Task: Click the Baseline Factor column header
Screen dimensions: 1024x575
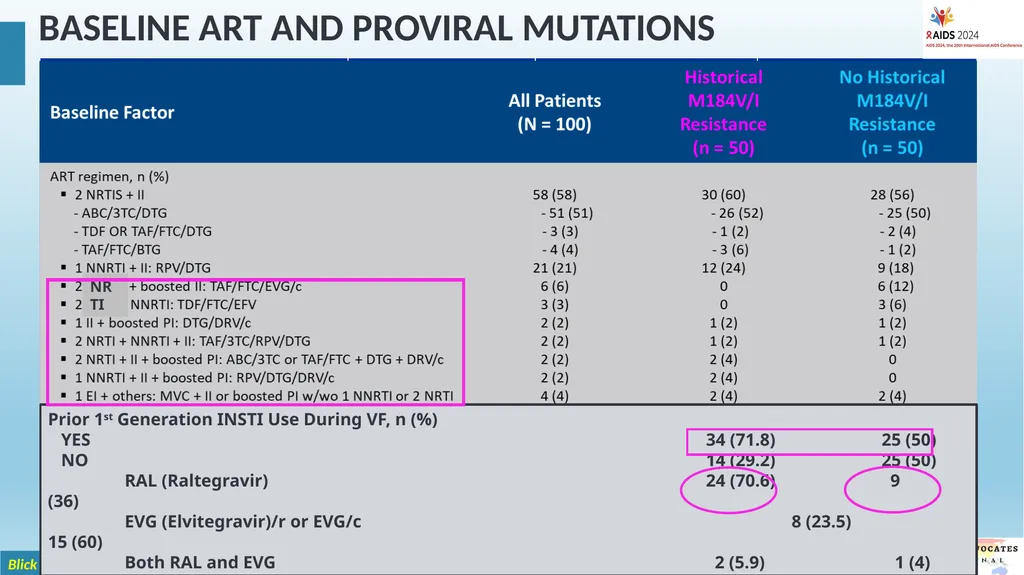Action: click(x=112, y=112)
